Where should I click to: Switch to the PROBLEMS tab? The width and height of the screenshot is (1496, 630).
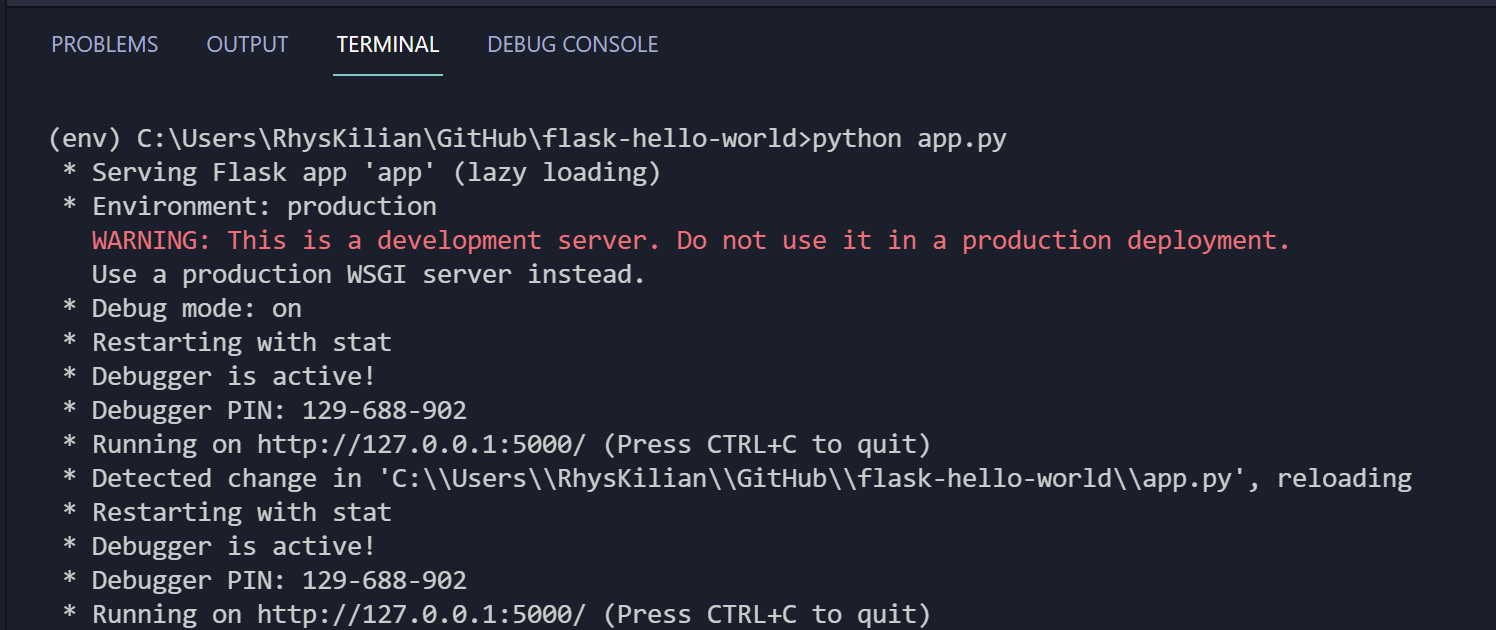tap(105, 45)
